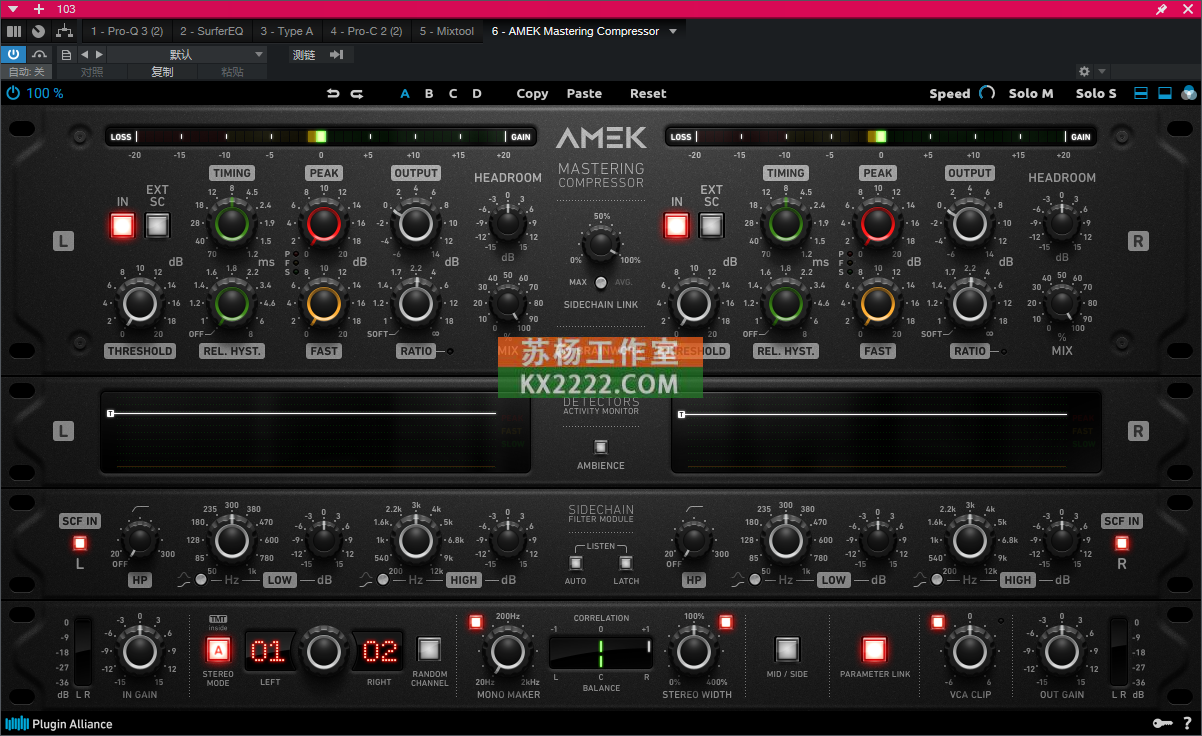The image size is (1202, 736).
Task: Toggle the L channel EXT SC button
Action: click(157, 225)
